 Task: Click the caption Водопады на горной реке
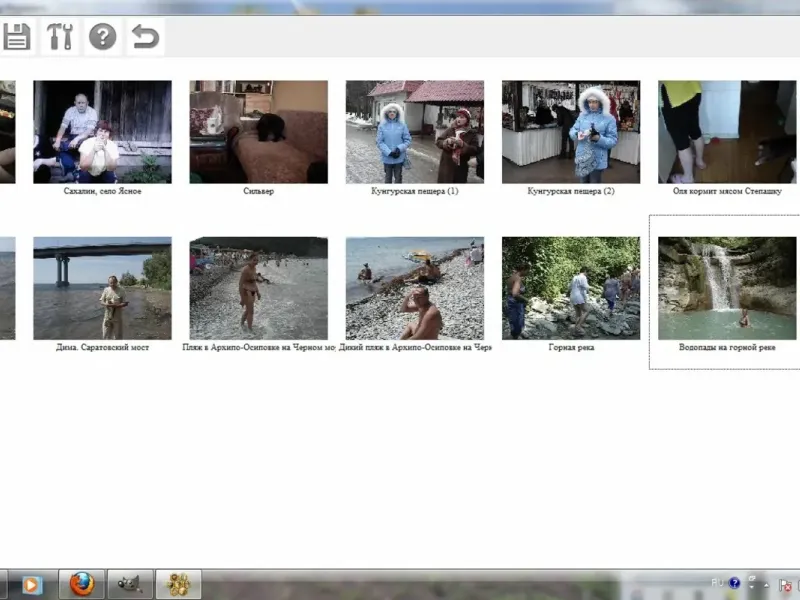click(727, 347)
